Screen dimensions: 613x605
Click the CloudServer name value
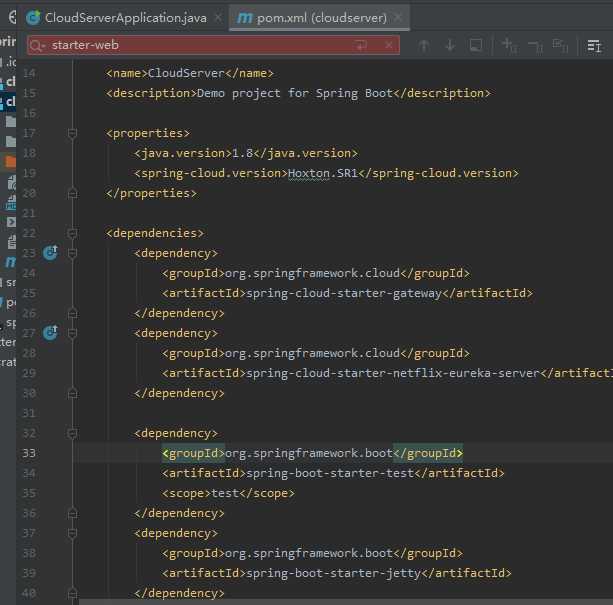click(186, 73)
